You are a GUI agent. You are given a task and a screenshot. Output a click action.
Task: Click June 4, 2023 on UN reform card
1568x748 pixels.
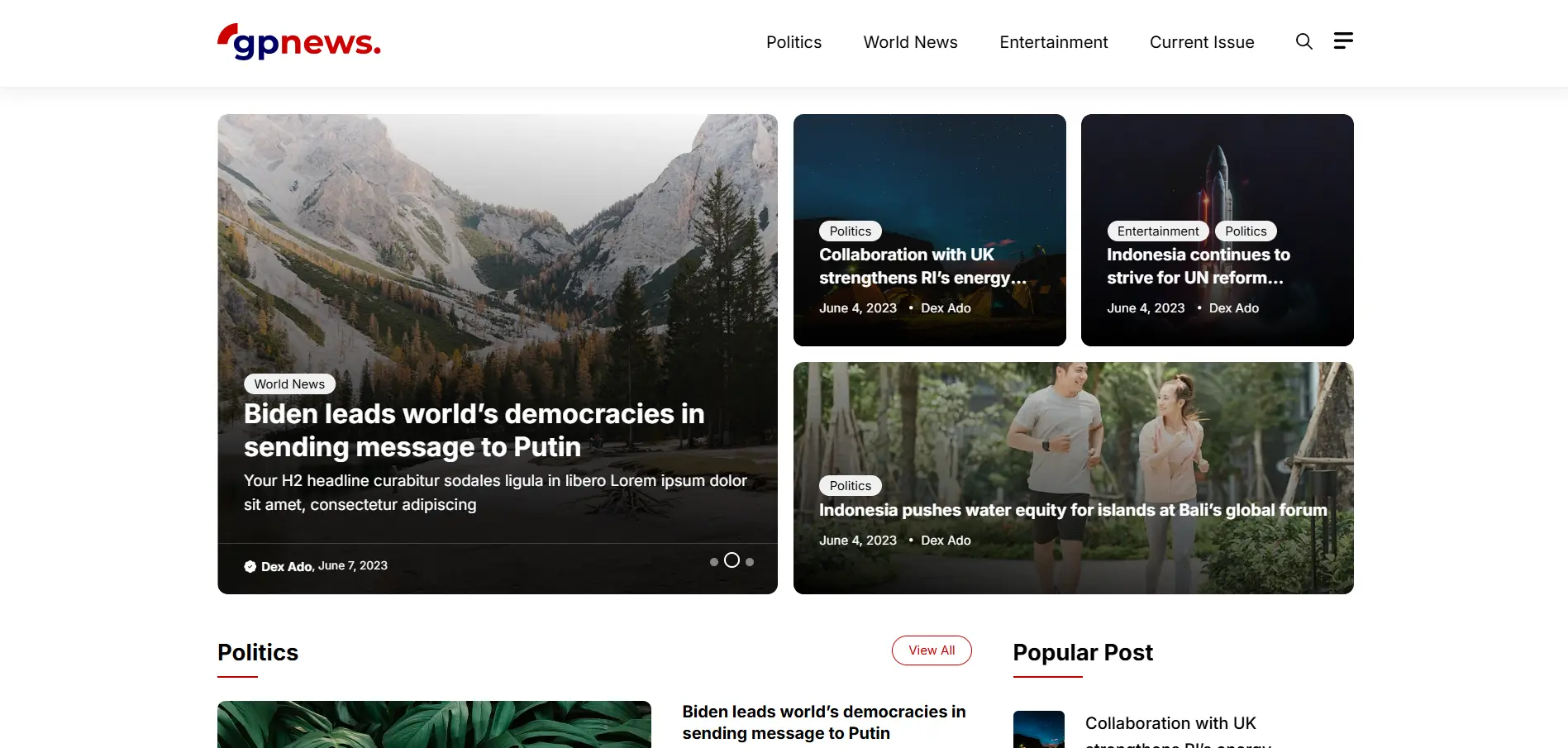pyautogui.click(x=1146, y=308)
